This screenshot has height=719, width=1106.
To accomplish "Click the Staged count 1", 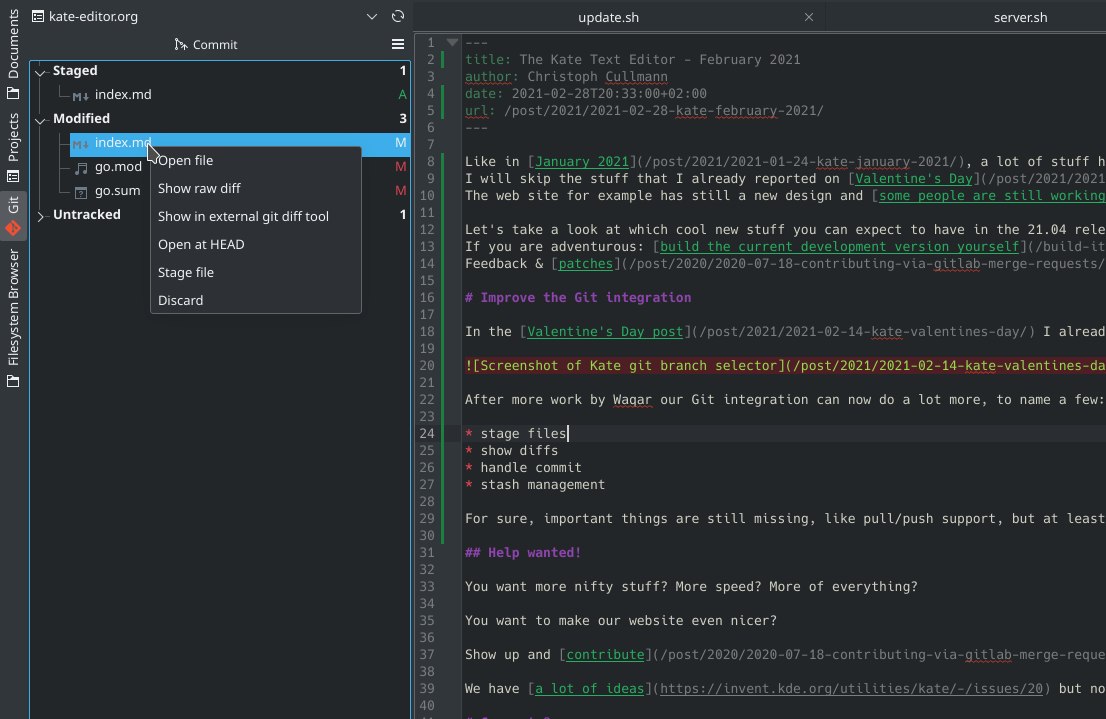I will (403, 71).
